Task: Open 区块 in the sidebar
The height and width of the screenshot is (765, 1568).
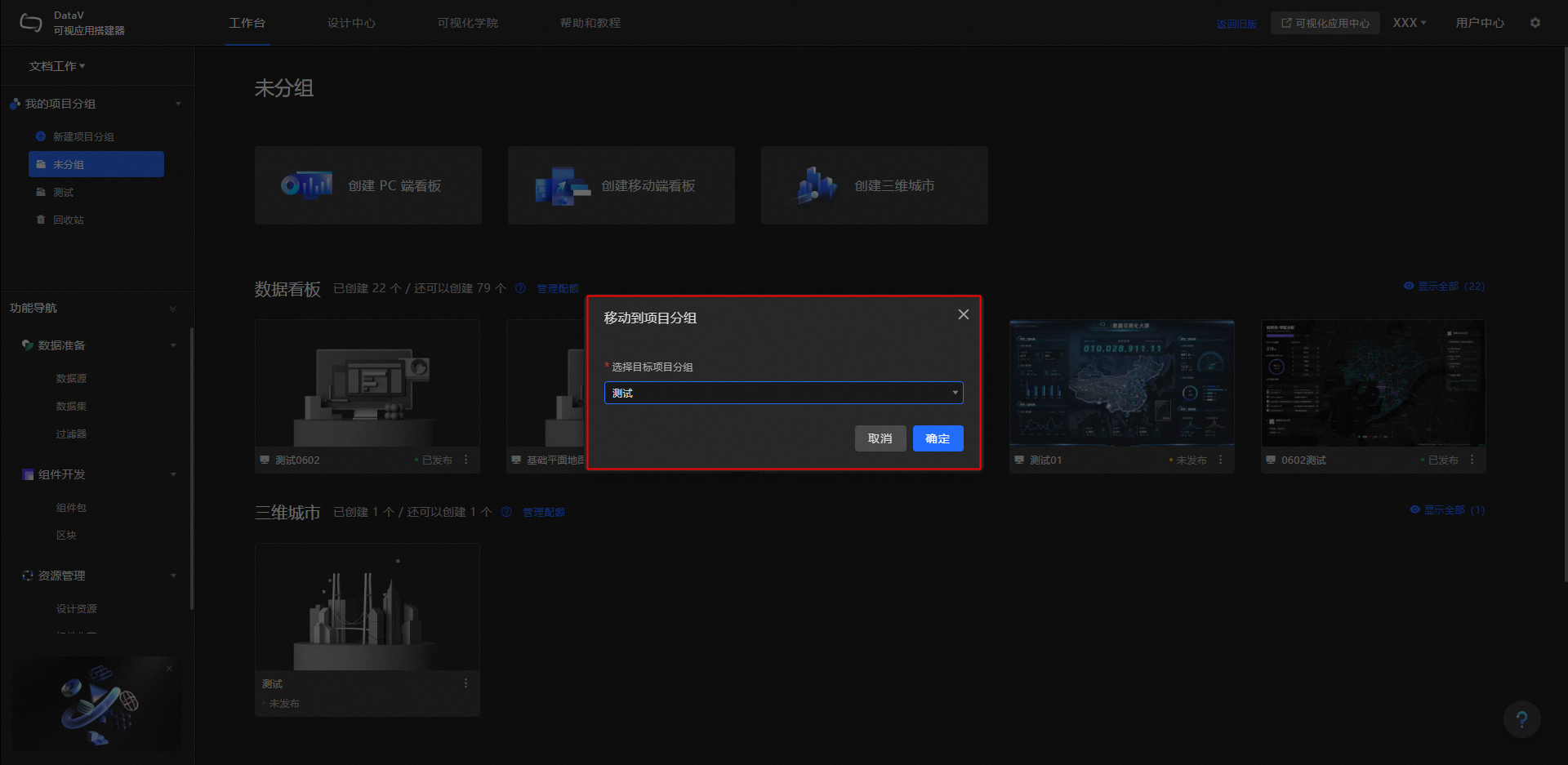Action: tap(66, 535)
